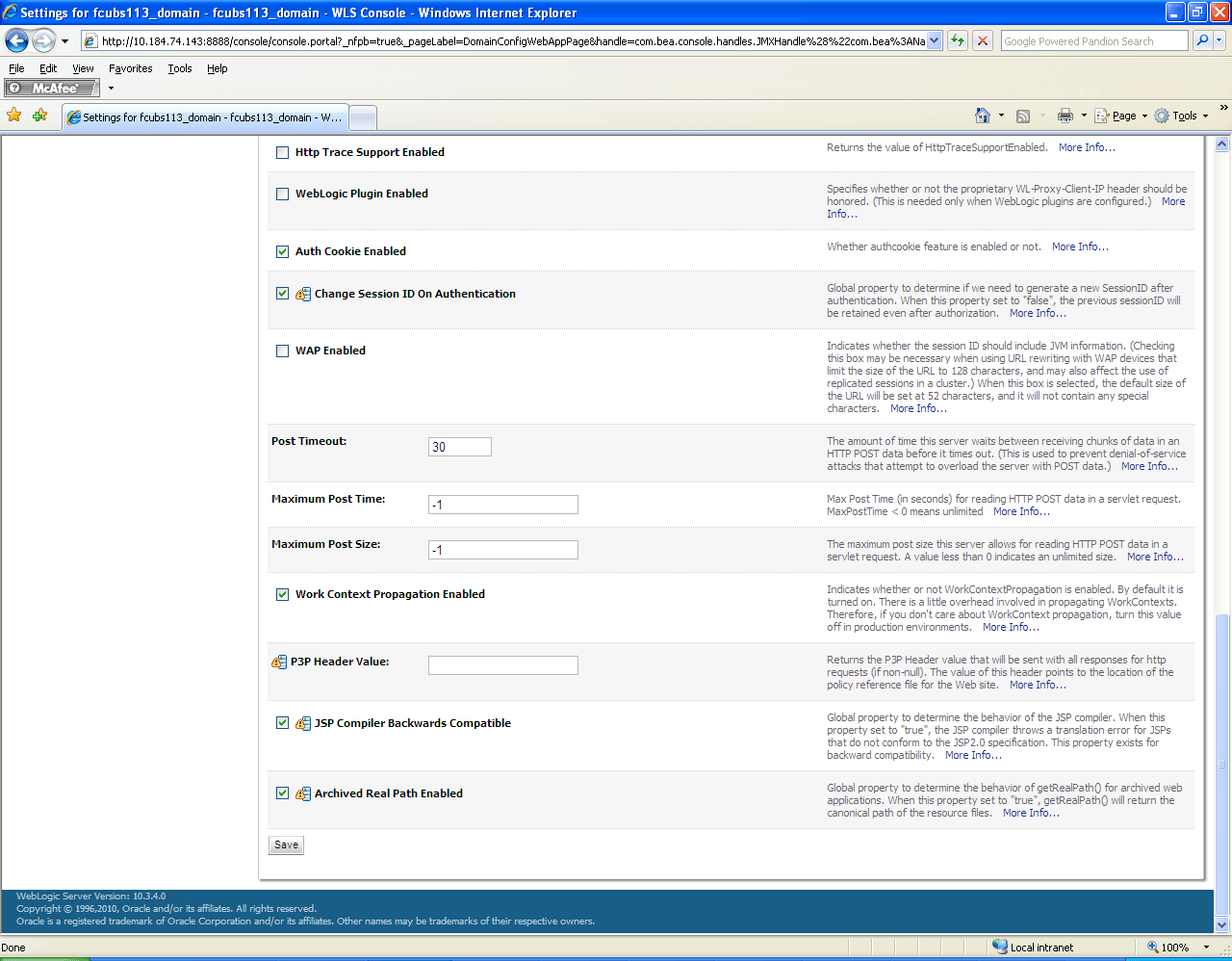Open the address bar URL dropdown
This screenshot has width=1232, height=961.
(935, 40)
